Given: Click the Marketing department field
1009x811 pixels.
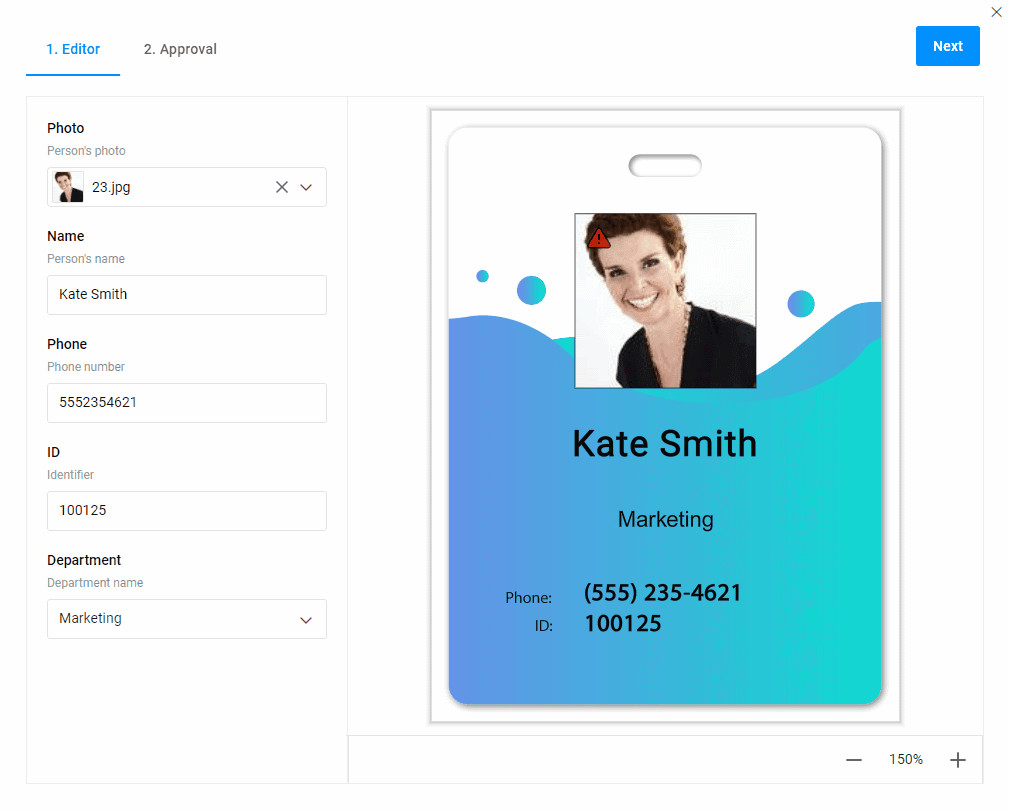Looking at the screenshot, I should click(186, 619).
